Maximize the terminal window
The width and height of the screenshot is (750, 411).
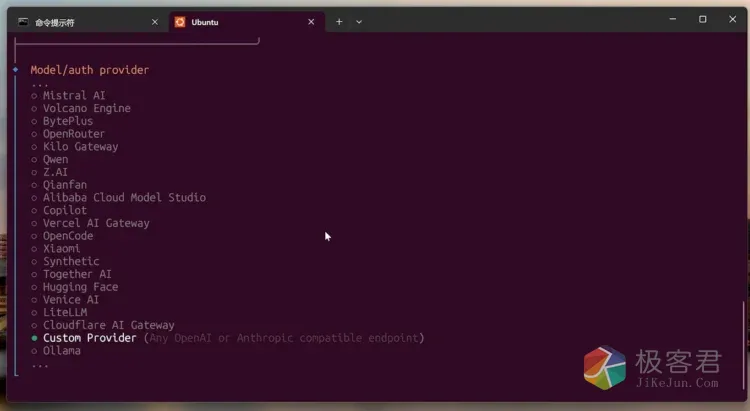point(702,20)
